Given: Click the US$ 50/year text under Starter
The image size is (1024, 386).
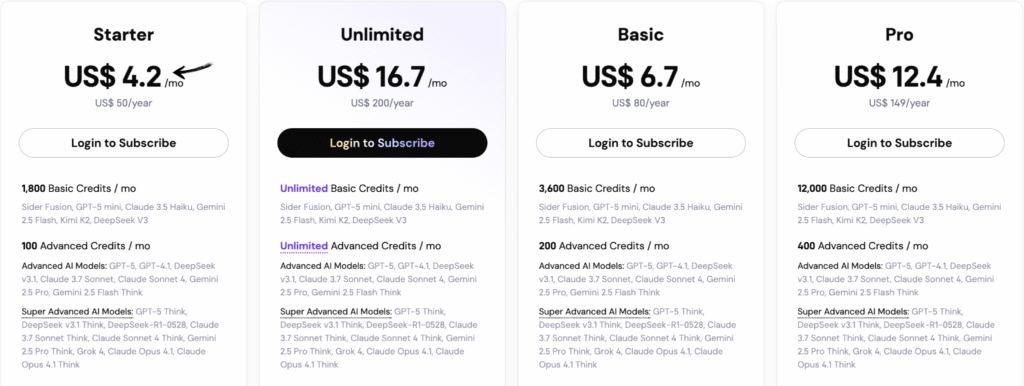Looking at the screenshot, I should click(x=123, y=103).
